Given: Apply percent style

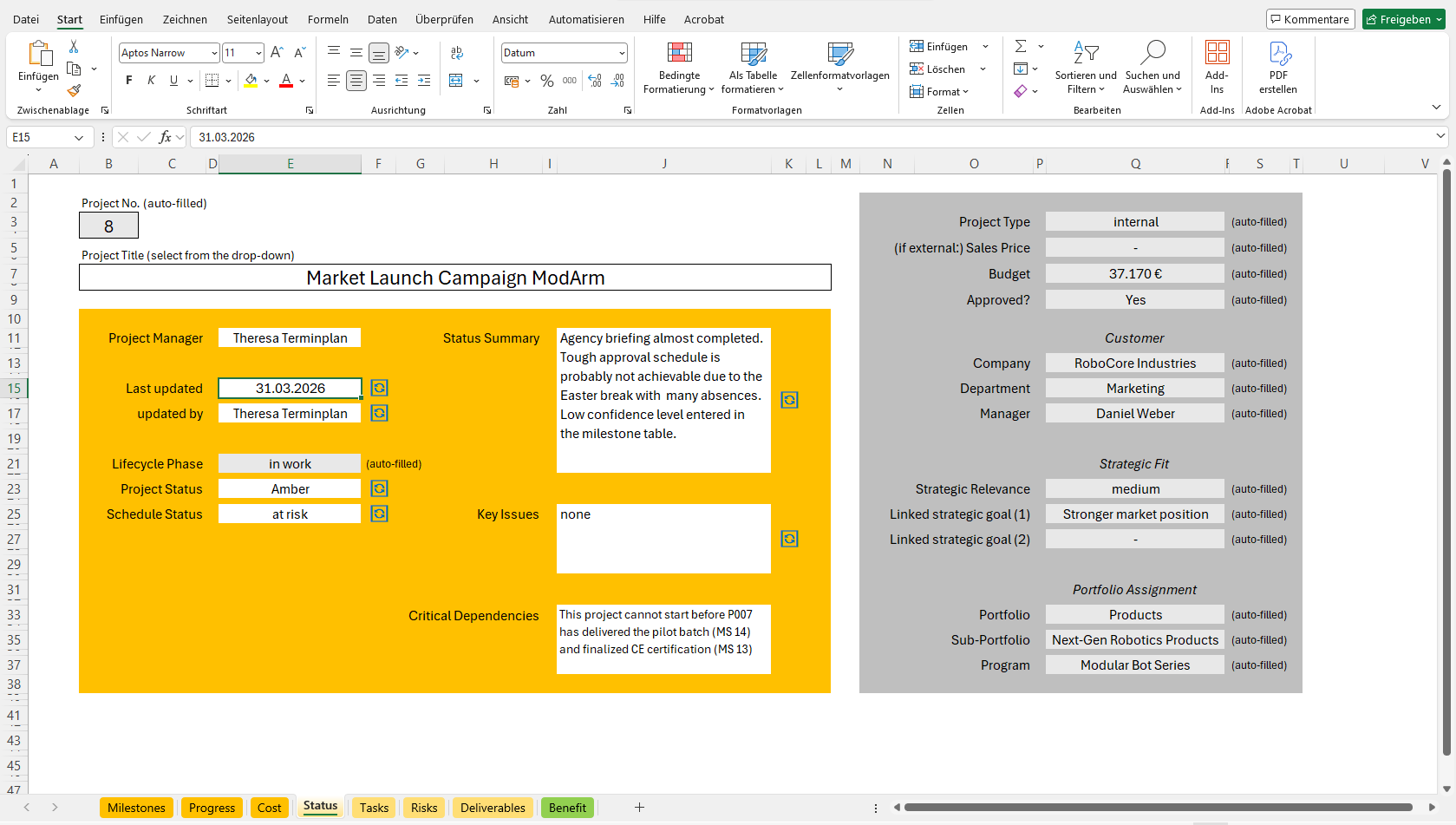Looking at the screenshot, I should [x=547, y=81].
